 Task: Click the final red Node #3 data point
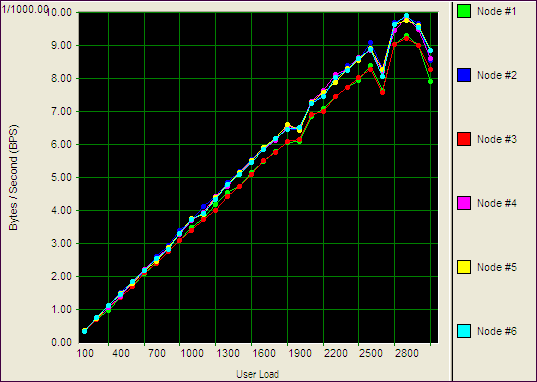click(x=430, y=70)
